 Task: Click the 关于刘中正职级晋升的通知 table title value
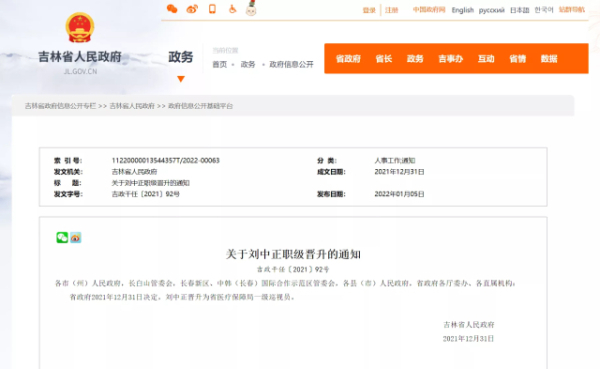point(150,183)
